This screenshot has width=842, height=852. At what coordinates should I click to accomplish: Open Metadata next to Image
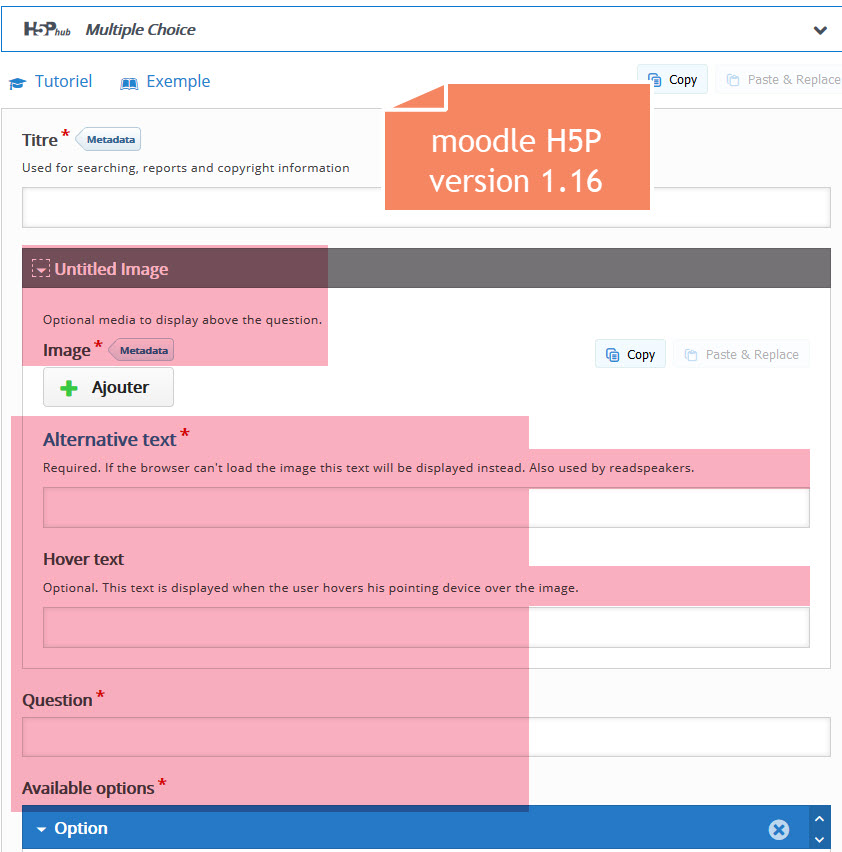141,350
